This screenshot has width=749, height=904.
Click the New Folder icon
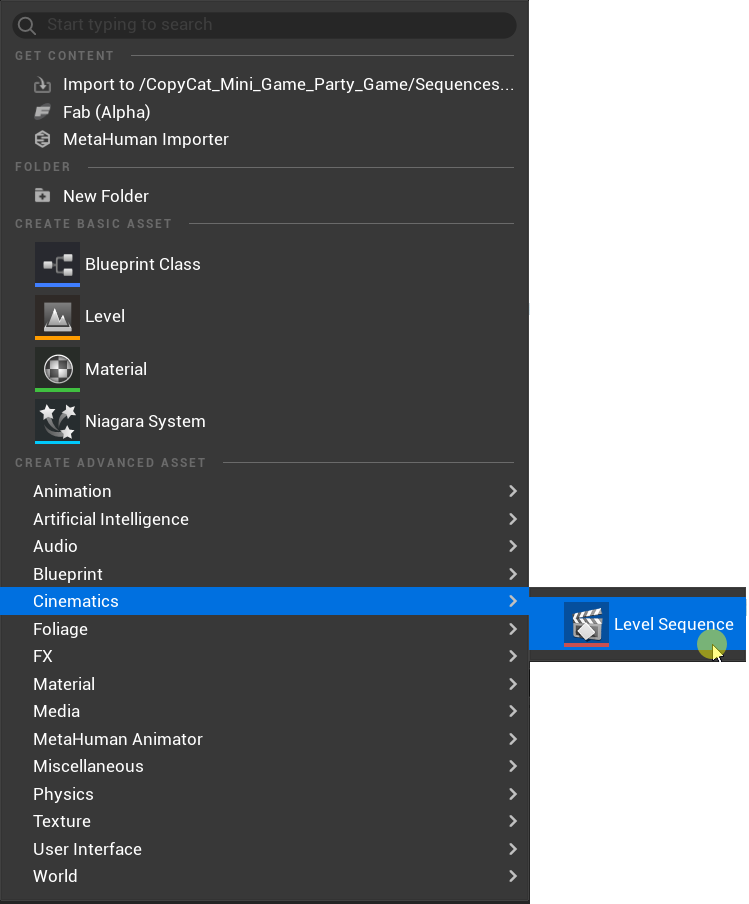[42, 195]
